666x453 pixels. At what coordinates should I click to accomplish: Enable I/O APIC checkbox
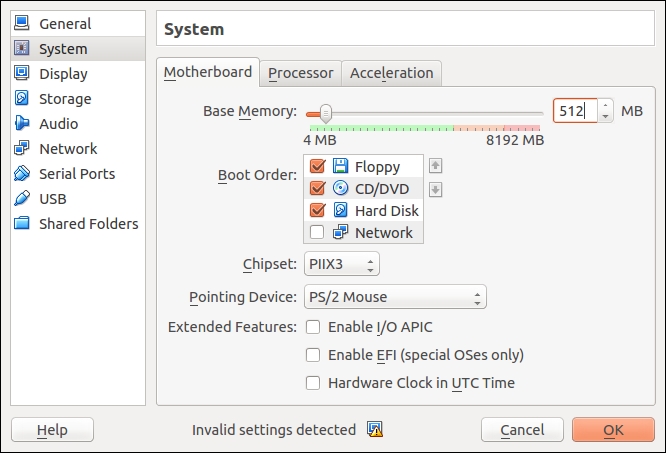click(313, 327)
